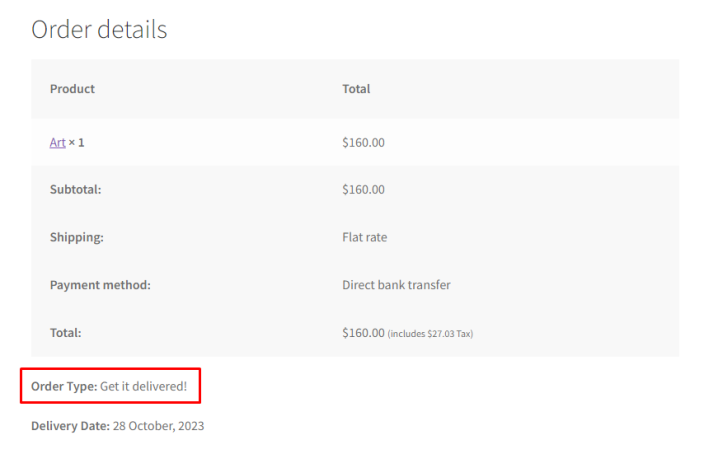Open the Art product link
The width and height of the screenshot is (704, 454).
(57, 143)
